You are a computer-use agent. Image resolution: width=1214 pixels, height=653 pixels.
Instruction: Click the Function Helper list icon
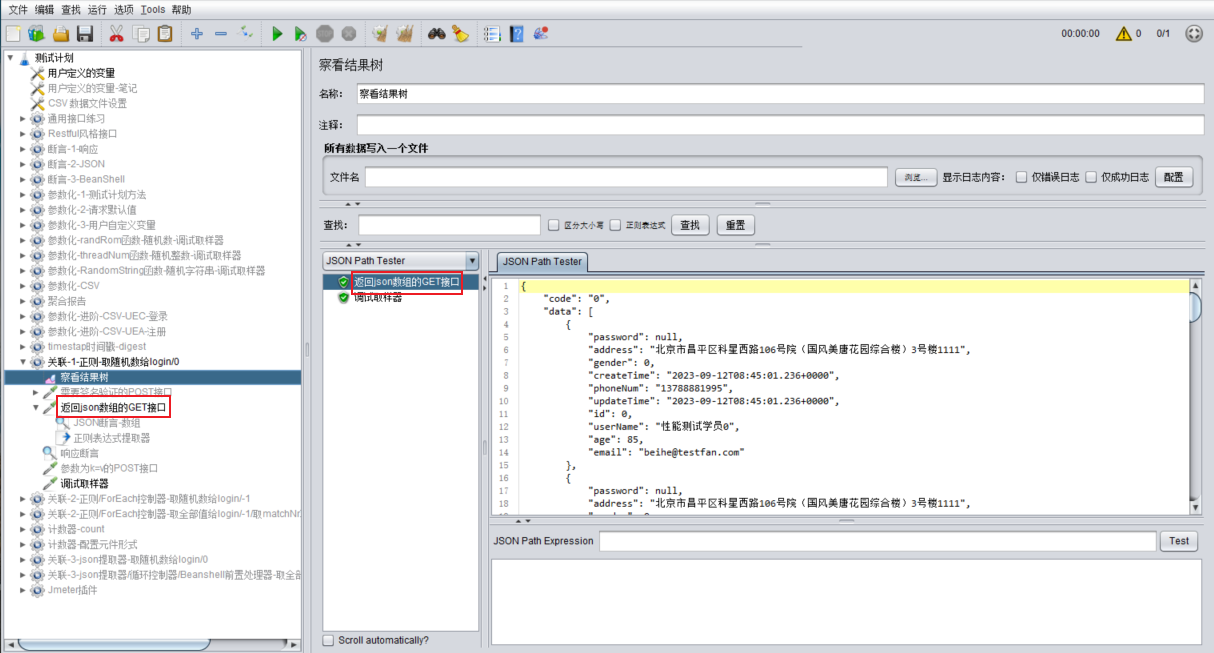(x=491, y=34)
